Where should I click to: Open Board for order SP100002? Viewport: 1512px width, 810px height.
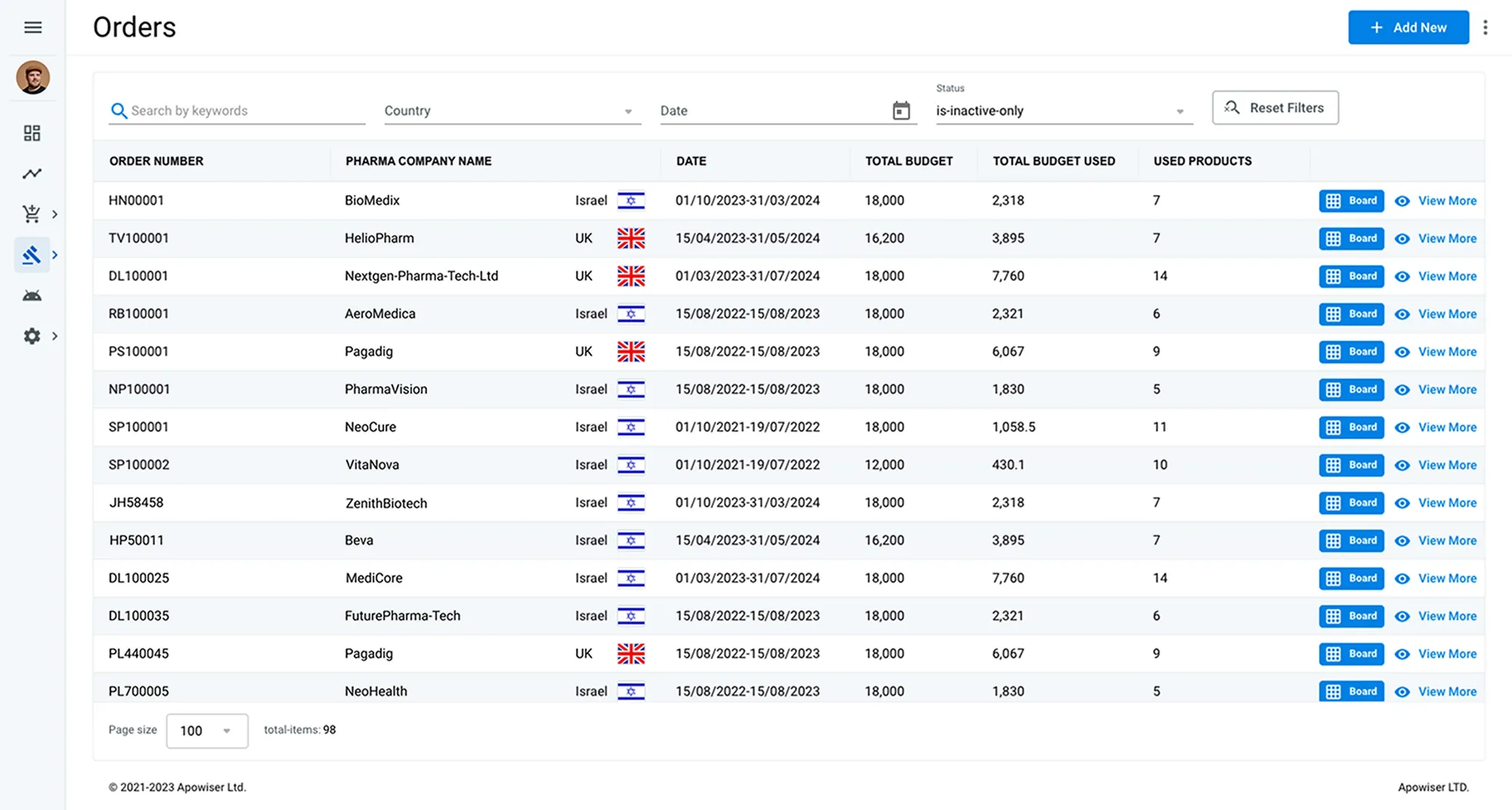click(x=1352, y=465)
